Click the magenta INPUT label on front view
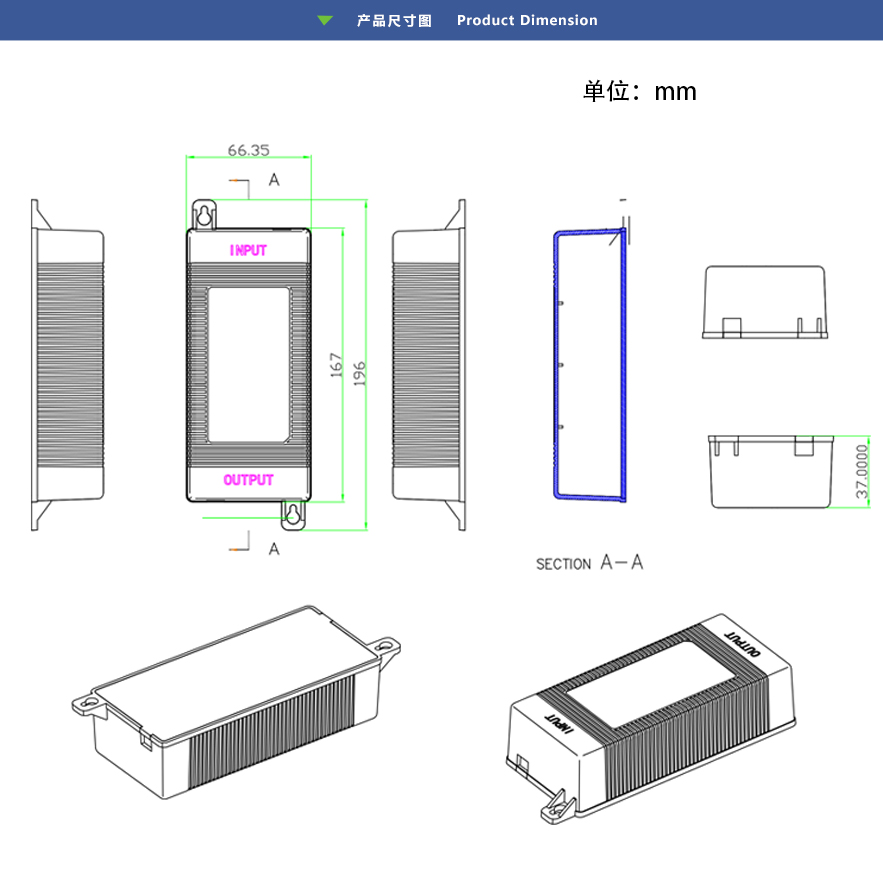Image resolution: width=883 pixels, height=883 pixels. 248,250
